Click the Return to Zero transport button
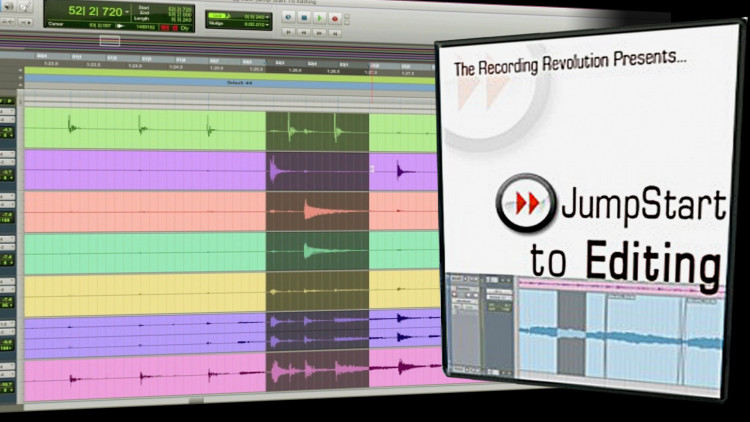Viewport: 750px width, 422px height. (x=288, y=32)
